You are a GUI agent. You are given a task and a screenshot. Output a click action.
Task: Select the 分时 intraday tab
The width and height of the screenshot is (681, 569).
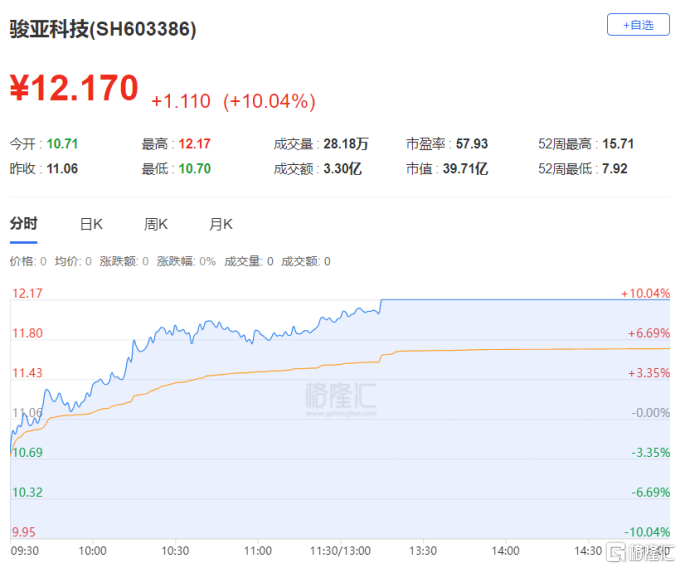coord(24,224)
